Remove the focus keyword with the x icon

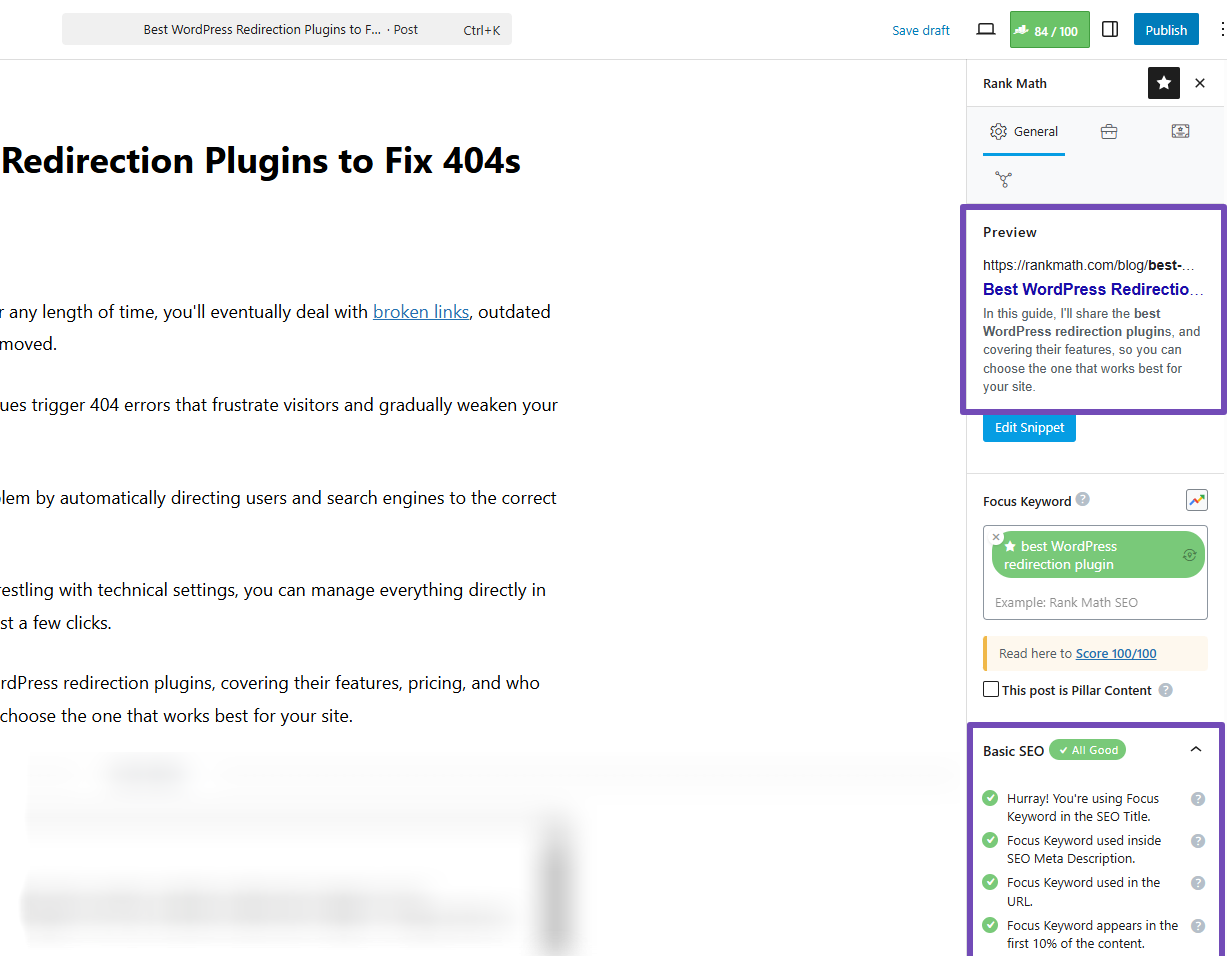tap(996, 538)
